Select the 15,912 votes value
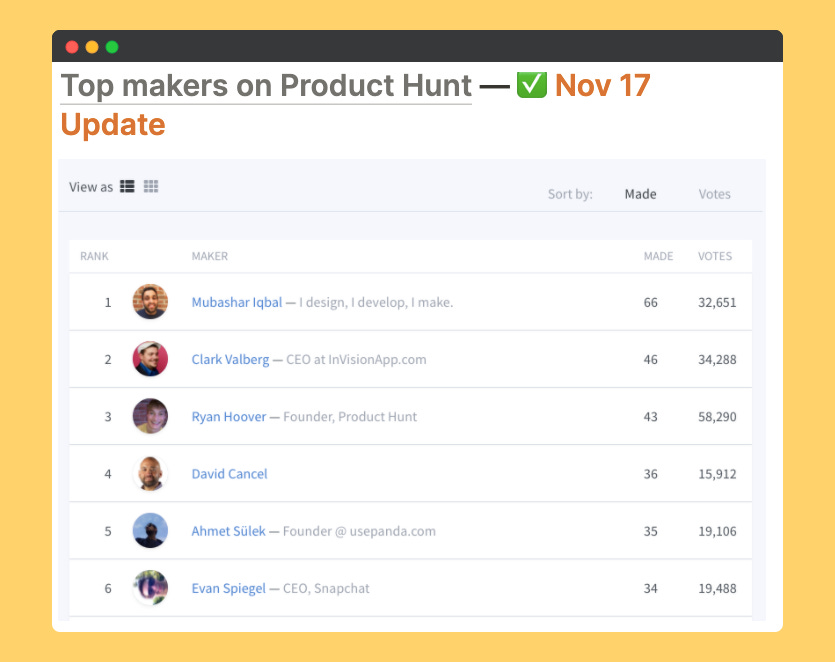The height and width of the screenshot is (662, 835). 717,474
